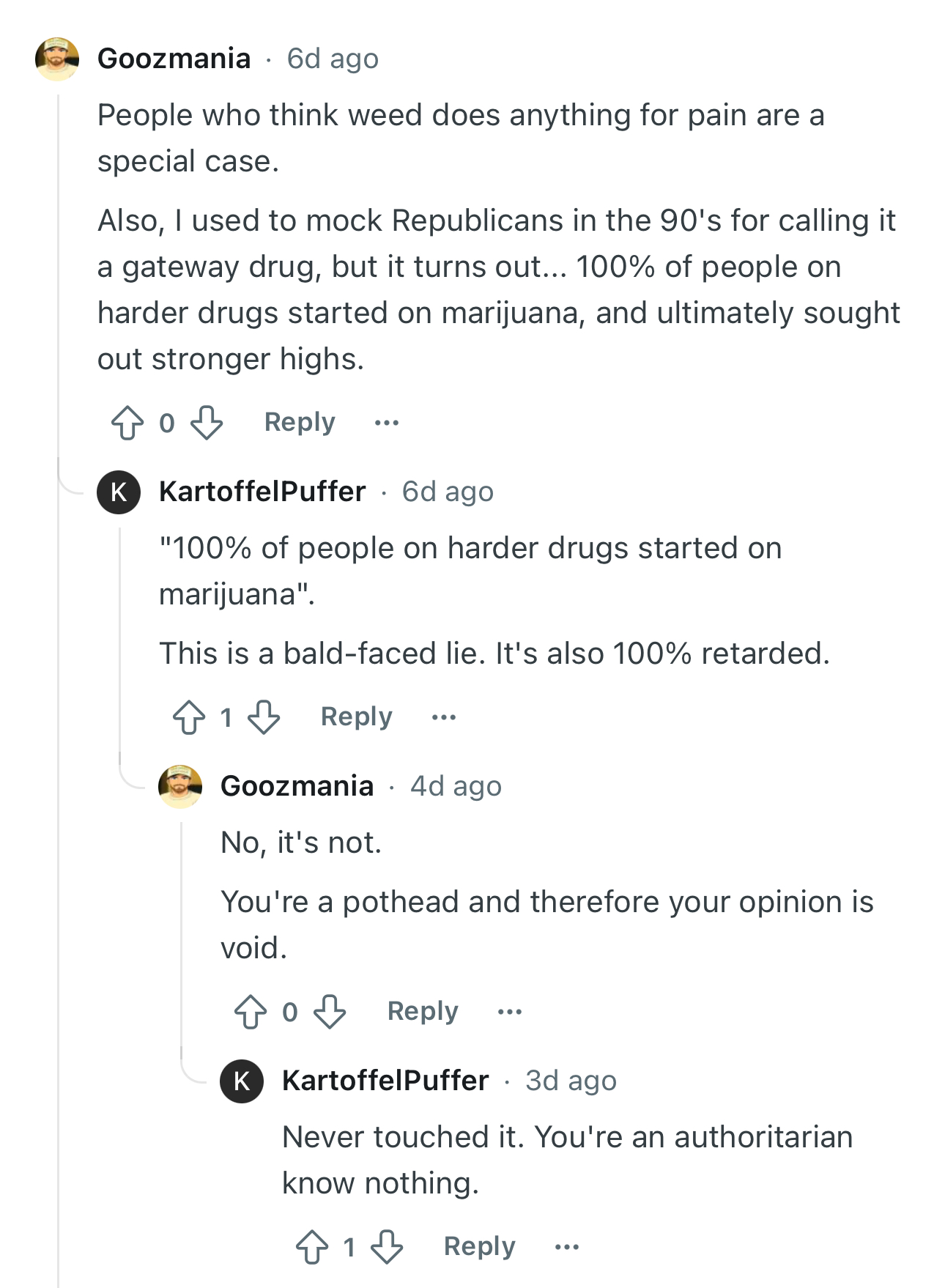Upvote KartoffelPuffer's authoritarian comment

click(312, 1247)
